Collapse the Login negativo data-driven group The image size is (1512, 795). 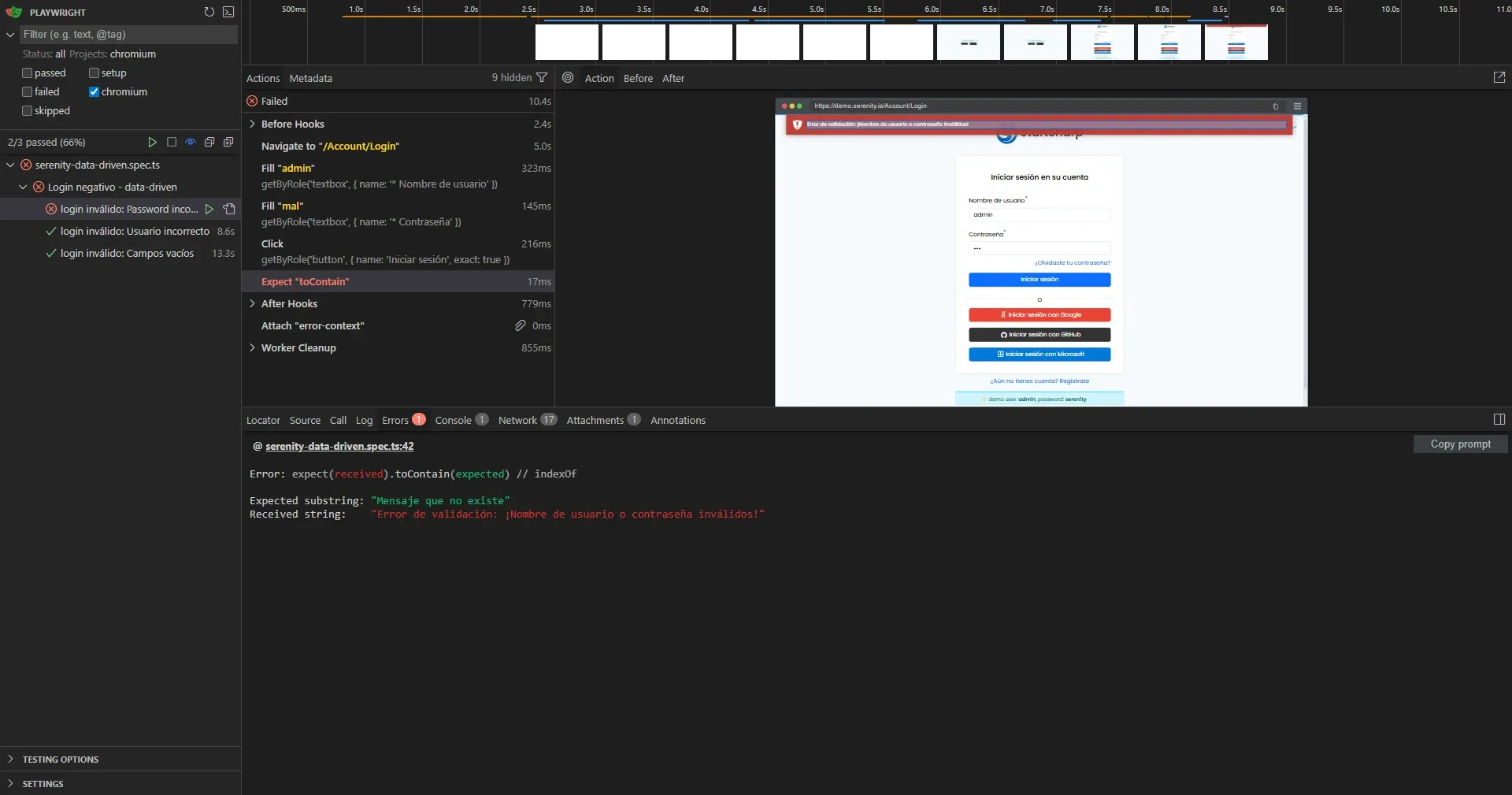coord(22,187)
